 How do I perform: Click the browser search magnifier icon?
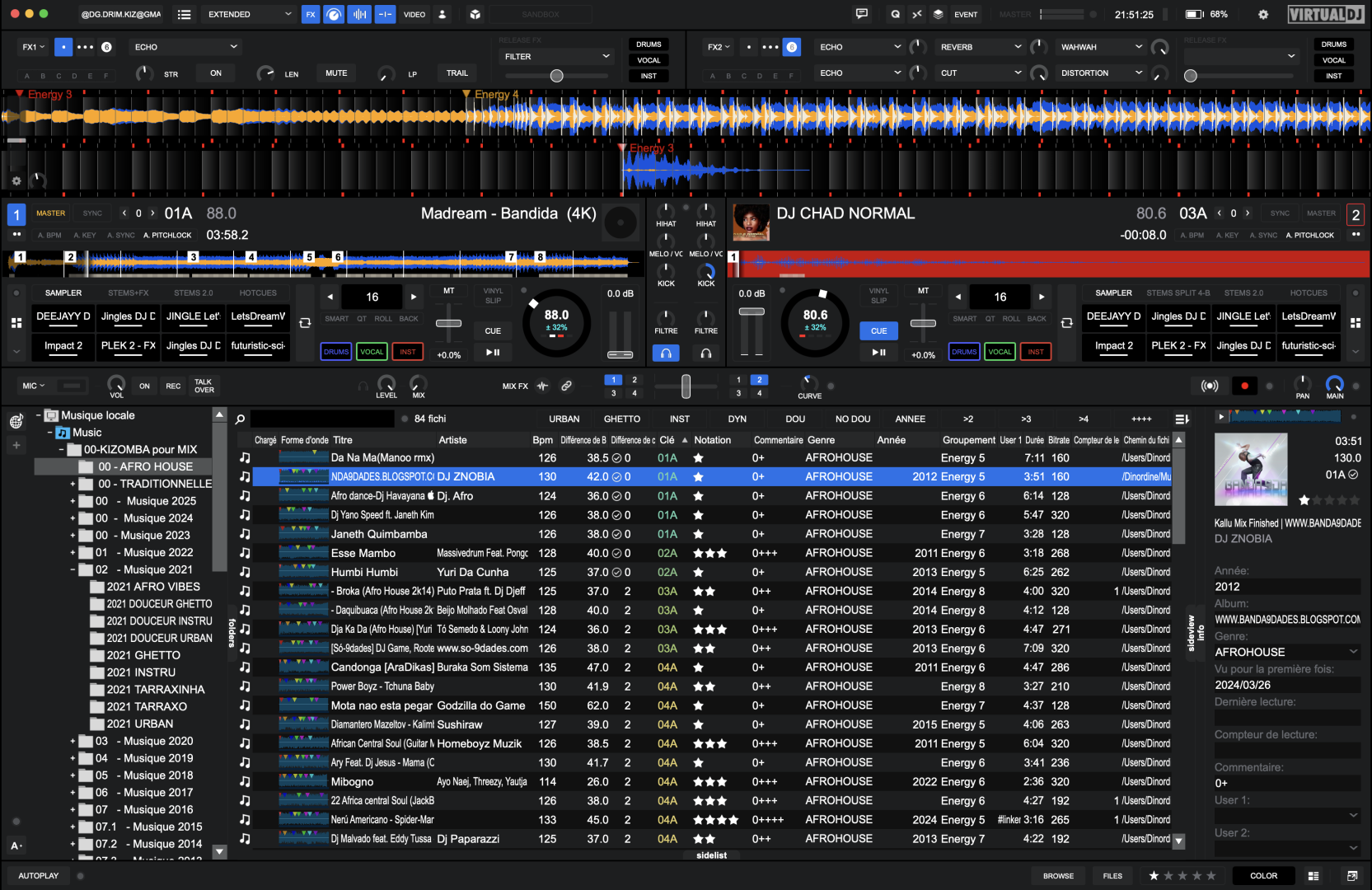[x=241, y=419]
